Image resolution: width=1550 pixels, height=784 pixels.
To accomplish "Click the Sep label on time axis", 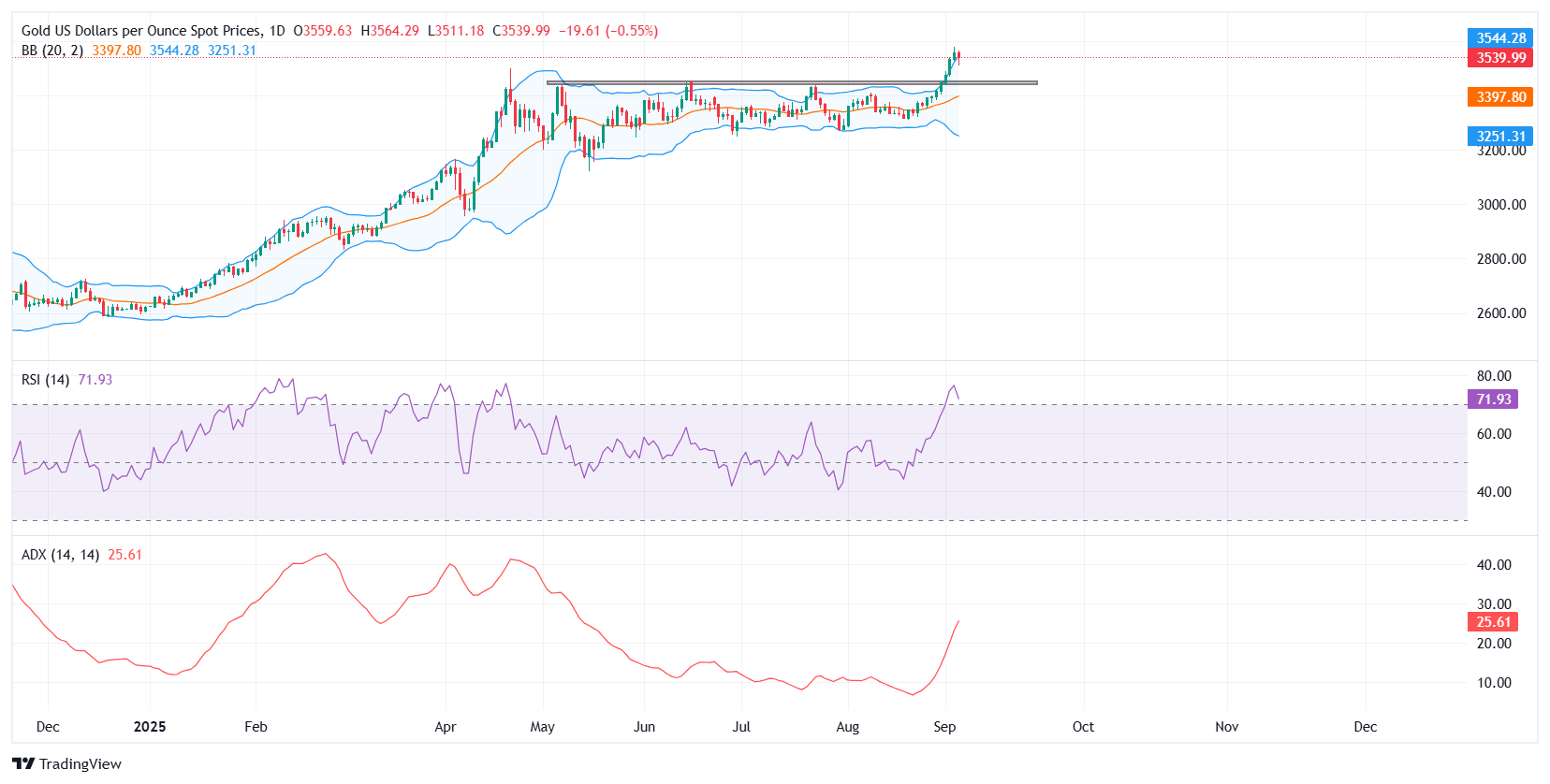I will click(944, 727).
